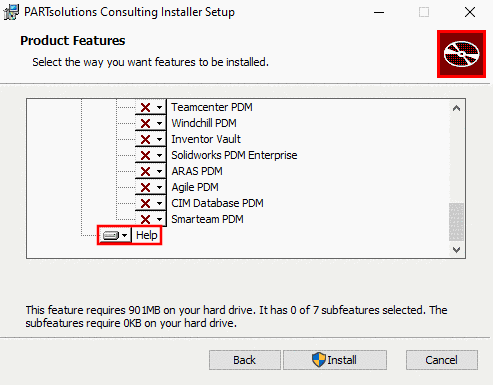Select Inventor Vault tree item
The width and height of the screenshot is (493, 385).
[206, 139]
